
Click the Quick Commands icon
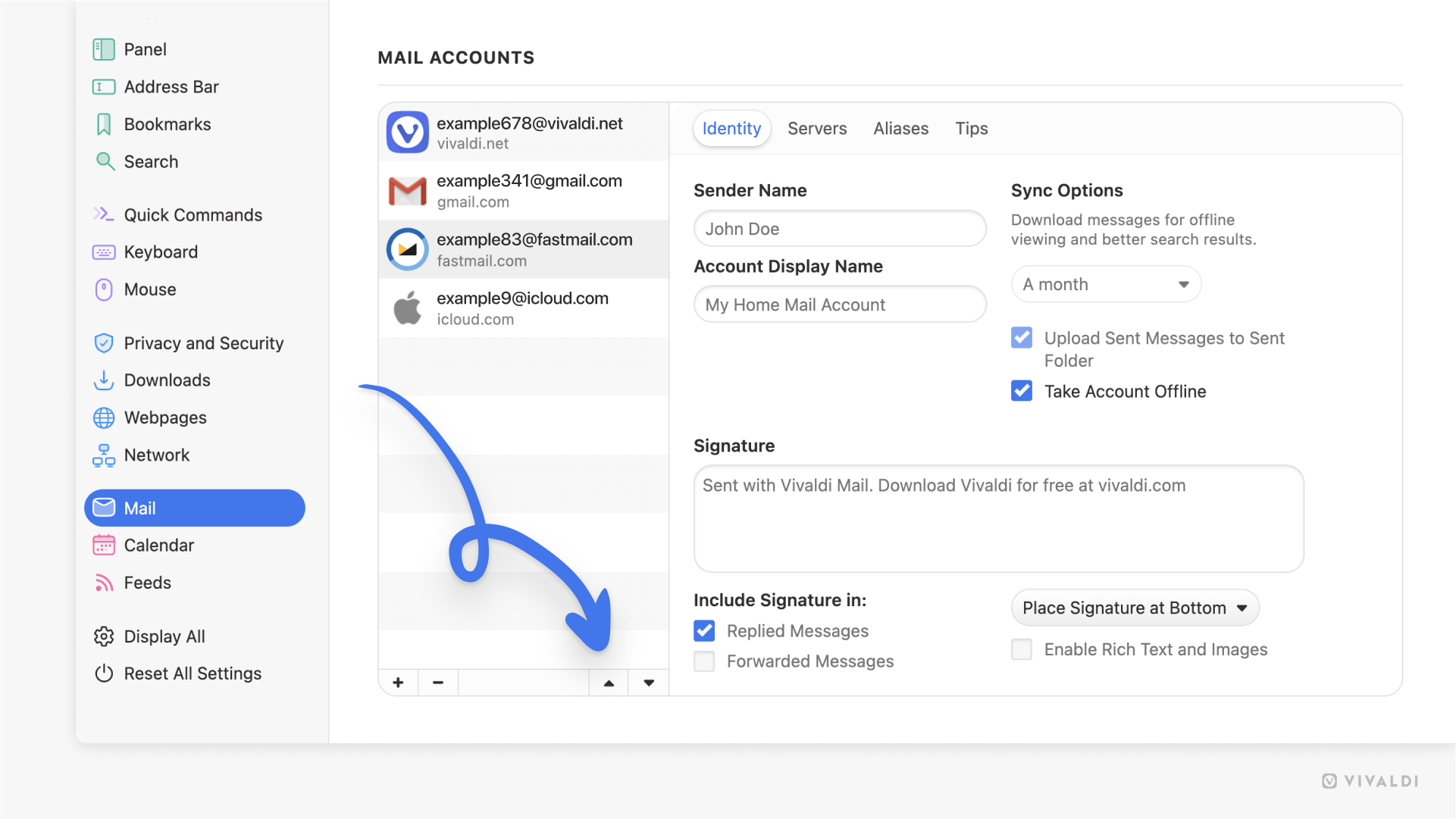(x=103, y=214)
